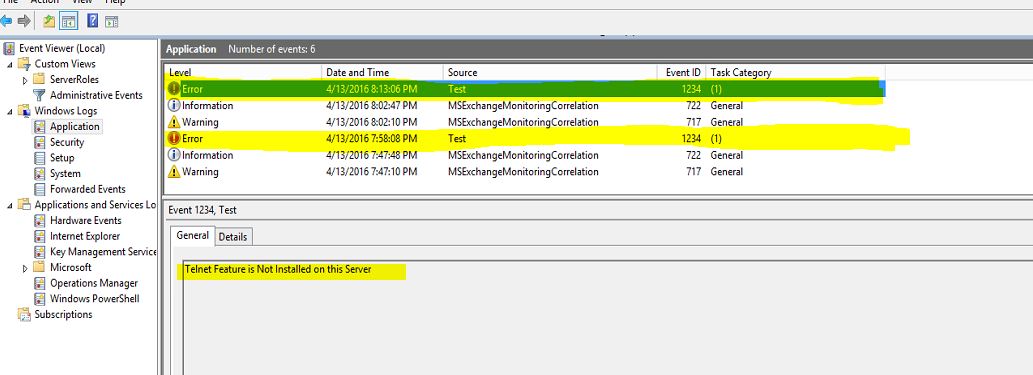Click 'Telnet Feature is Not Installed' message text
Viewport: 1033px width, 375px height.
[278, 270]
